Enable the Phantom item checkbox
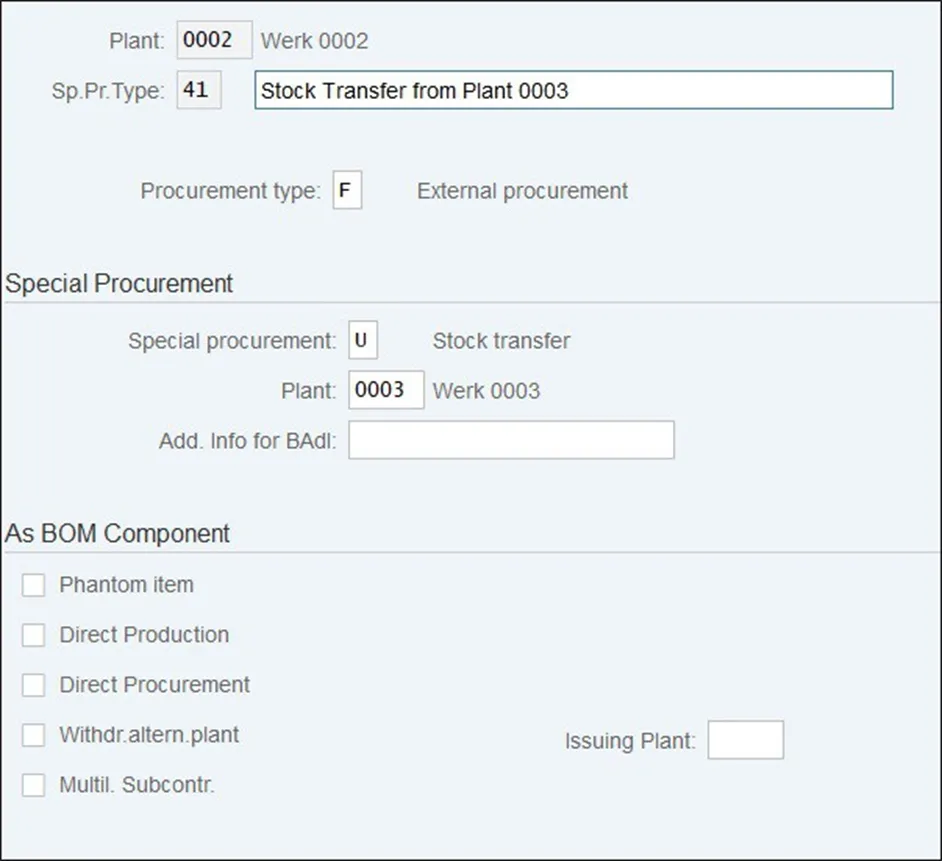Image resolution: width=942 pixels, height=861 pixels. 34,585
